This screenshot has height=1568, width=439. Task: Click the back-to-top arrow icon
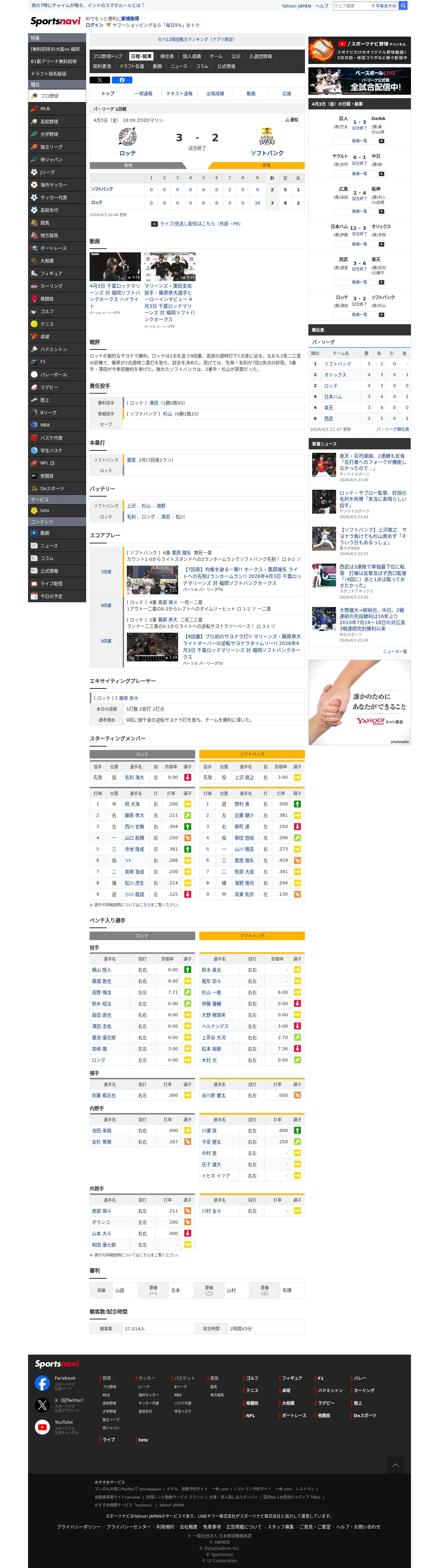(395, 1465)
